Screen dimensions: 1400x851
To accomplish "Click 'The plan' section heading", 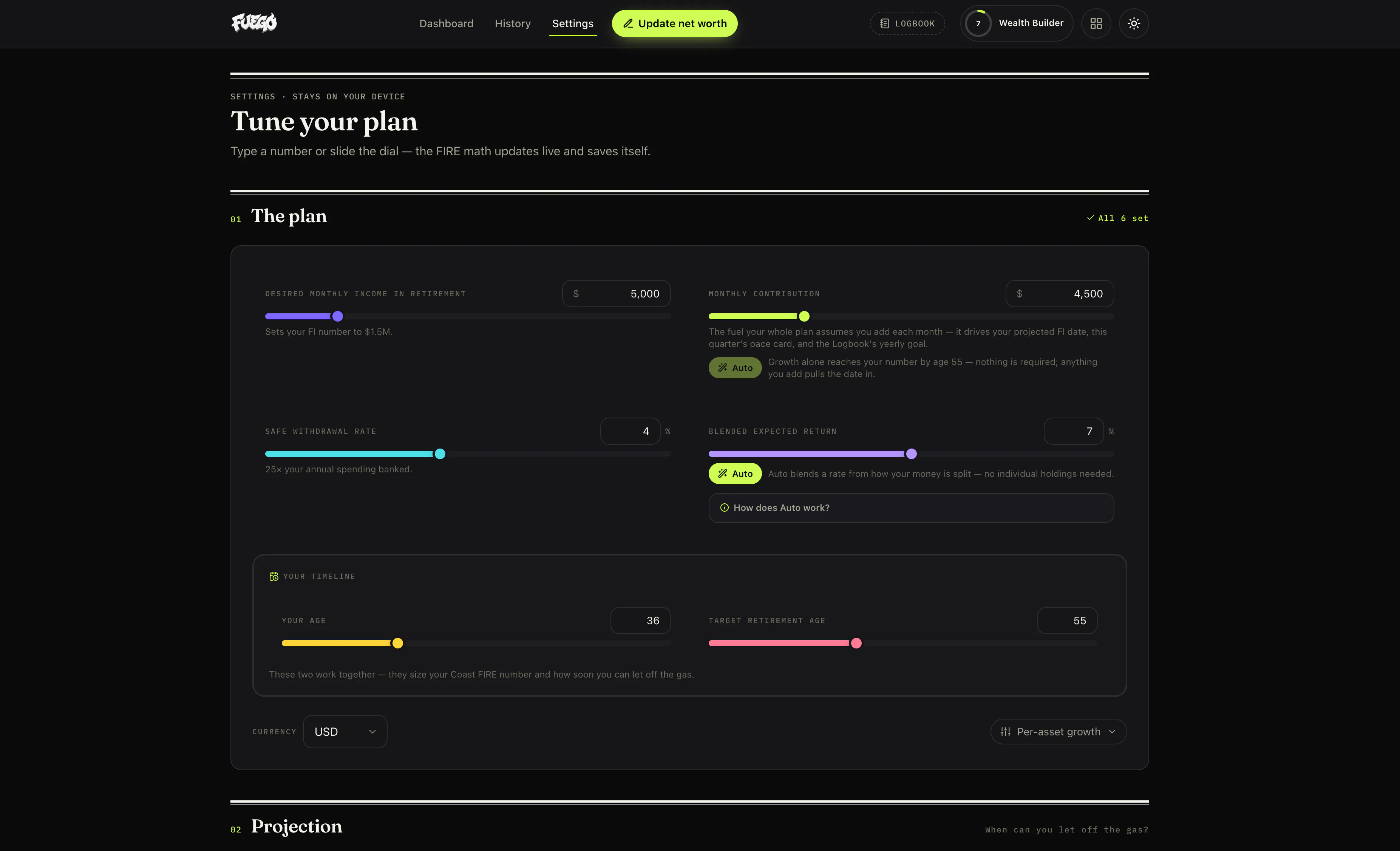I will tap(289, 216).
